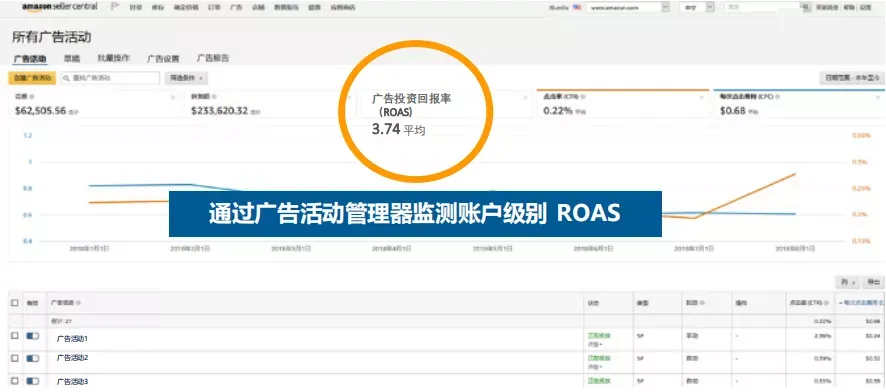Toggle the active switch for 广告活动1
The image size is (886, 392).
[33, 336]
